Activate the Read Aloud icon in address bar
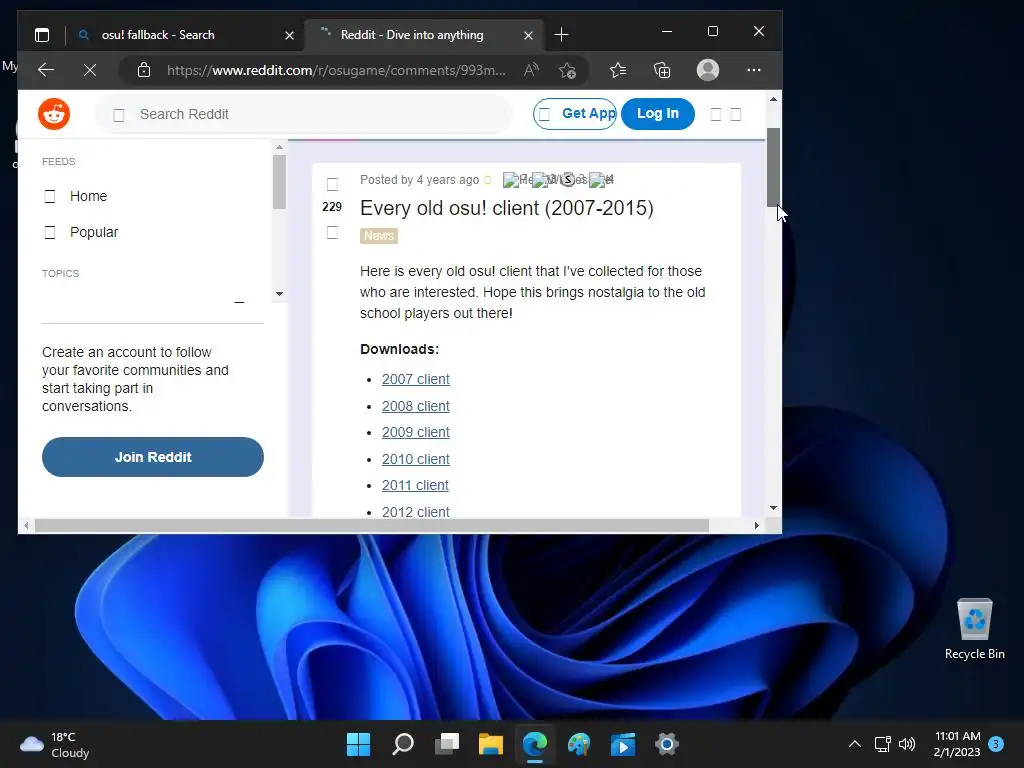 [x=531, y=70]
